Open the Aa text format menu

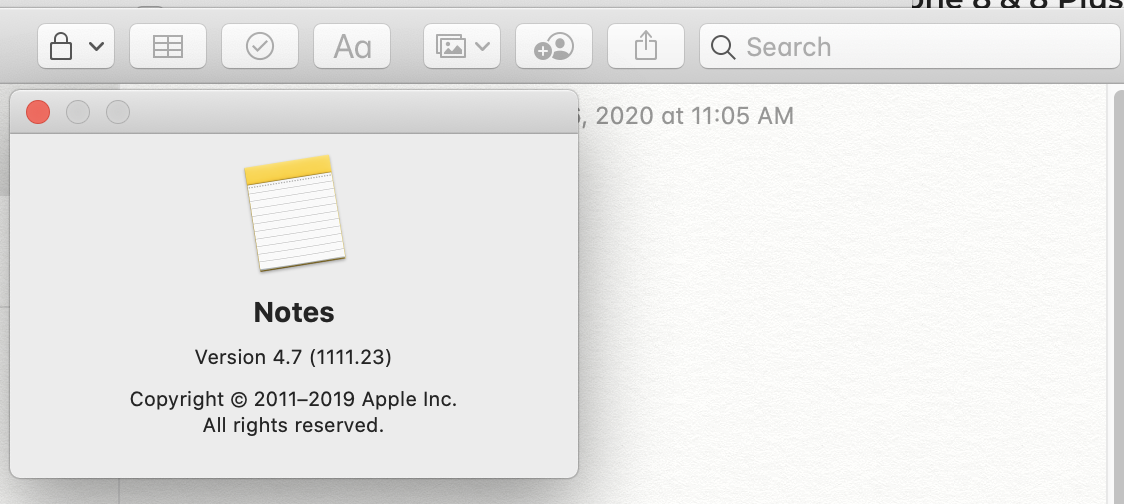pyautogui.click(x=352, y=47)
